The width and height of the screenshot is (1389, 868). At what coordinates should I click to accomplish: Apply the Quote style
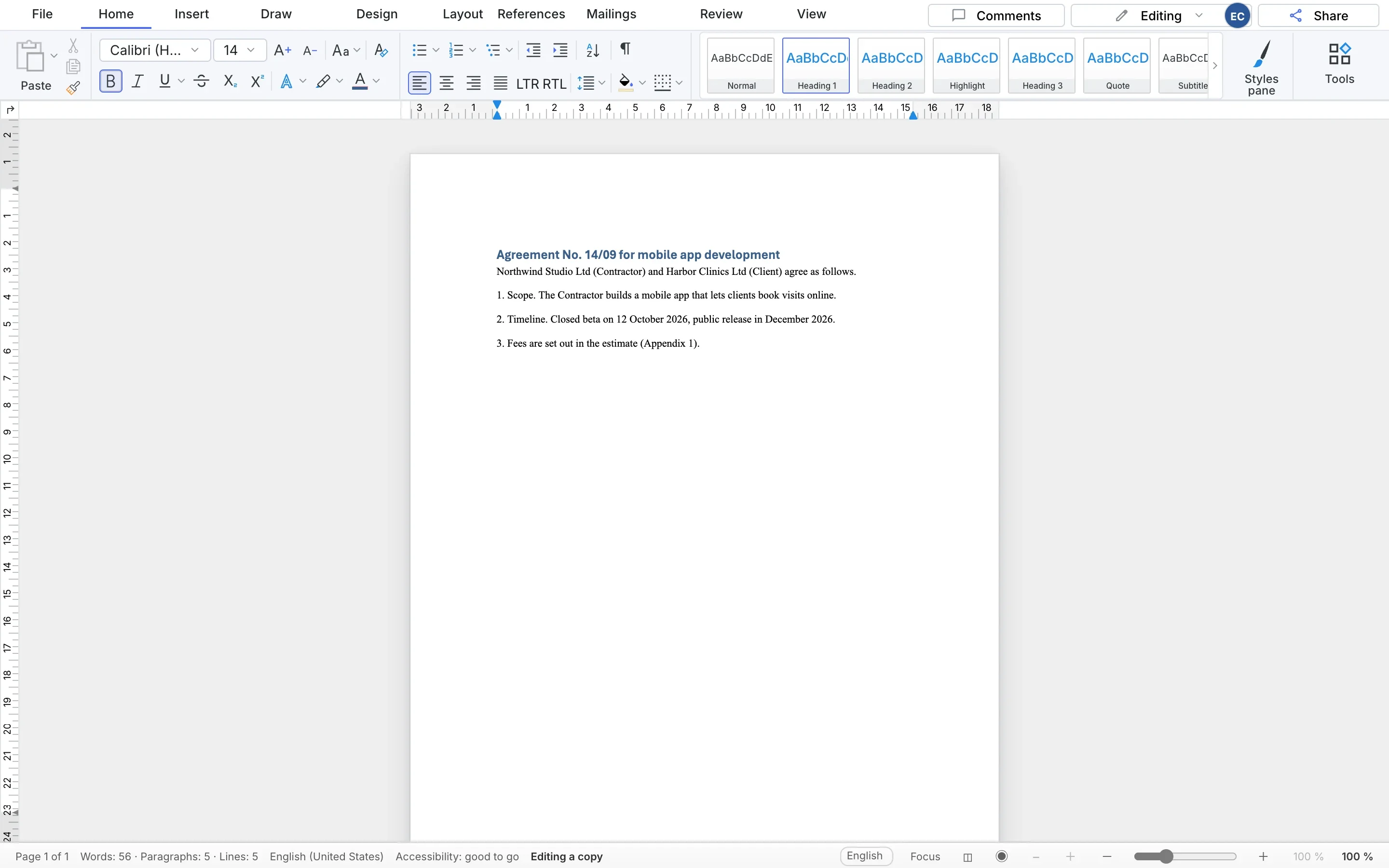point(1117,66)
